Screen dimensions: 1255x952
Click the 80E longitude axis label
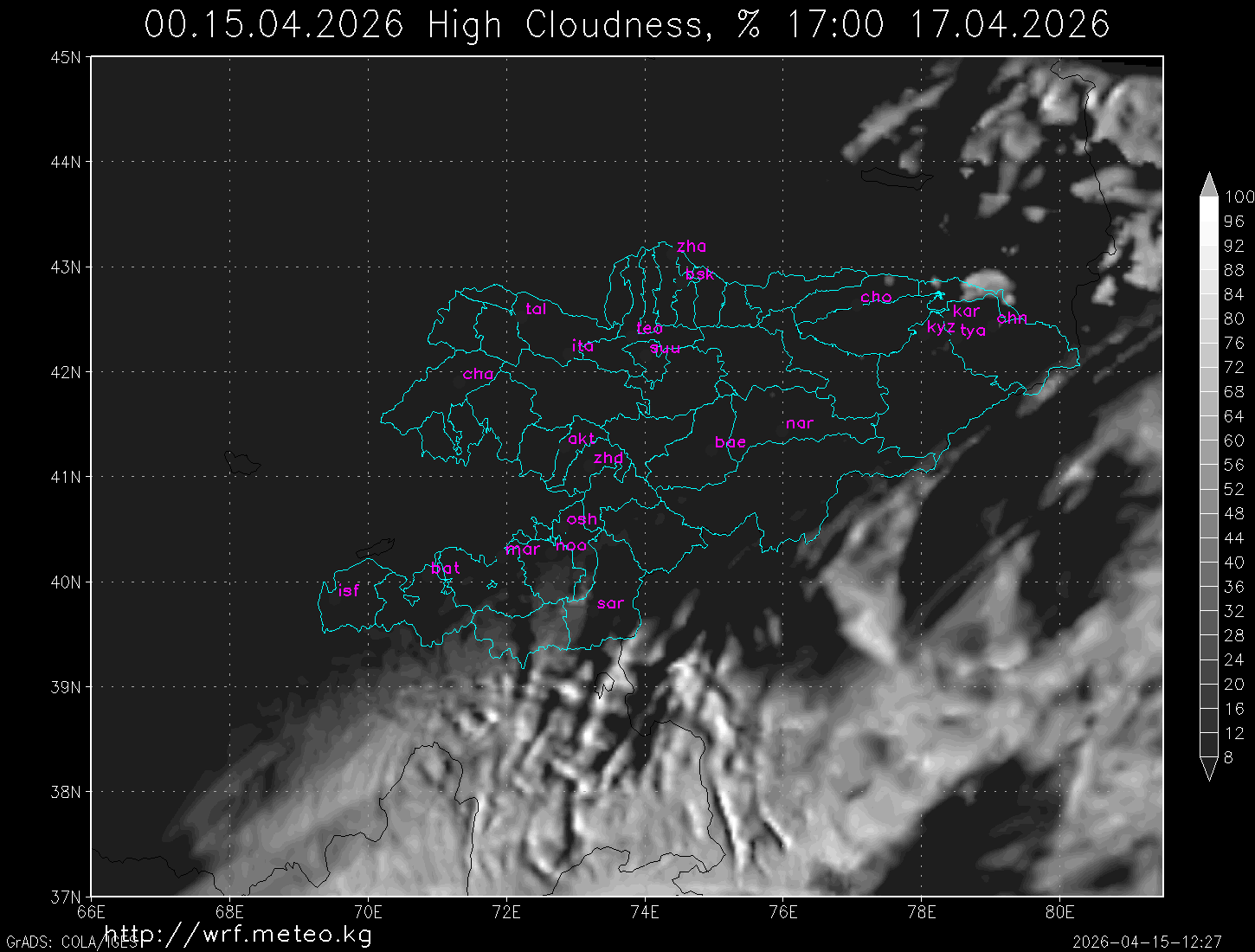pos(1059,911)
